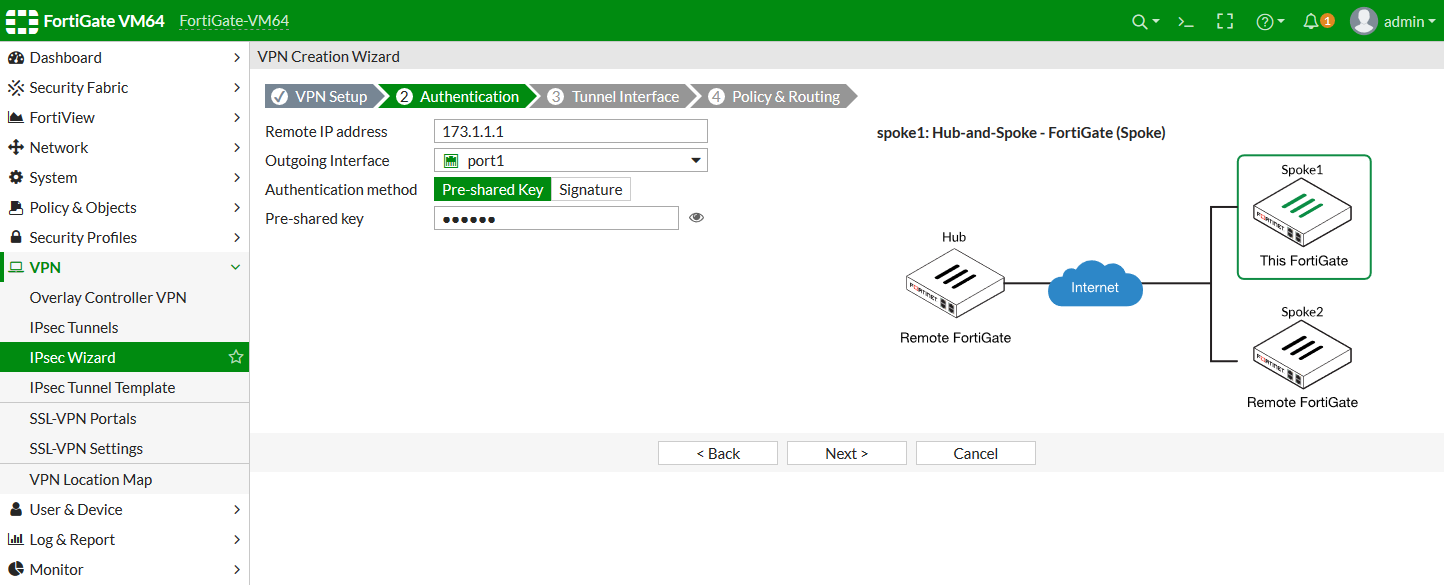Expand the Policy & Objects chevron
This screenshot has height=585, width=1444.
coord(236,208)
